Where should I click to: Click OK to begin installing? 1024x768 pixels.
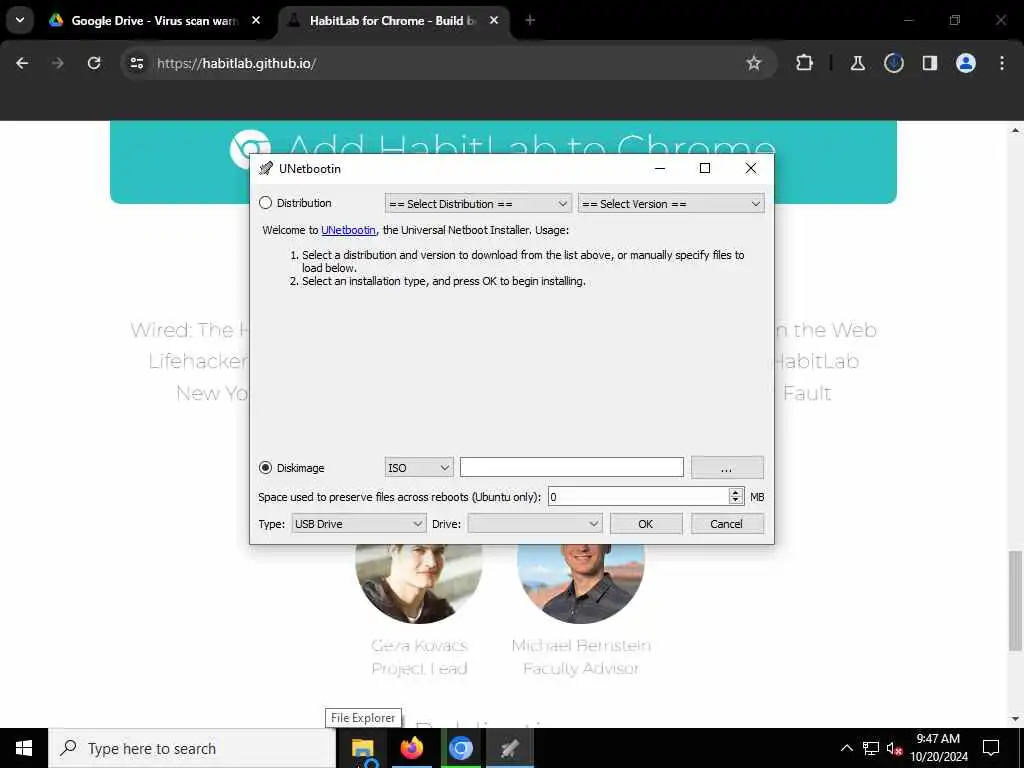(646, 524)
